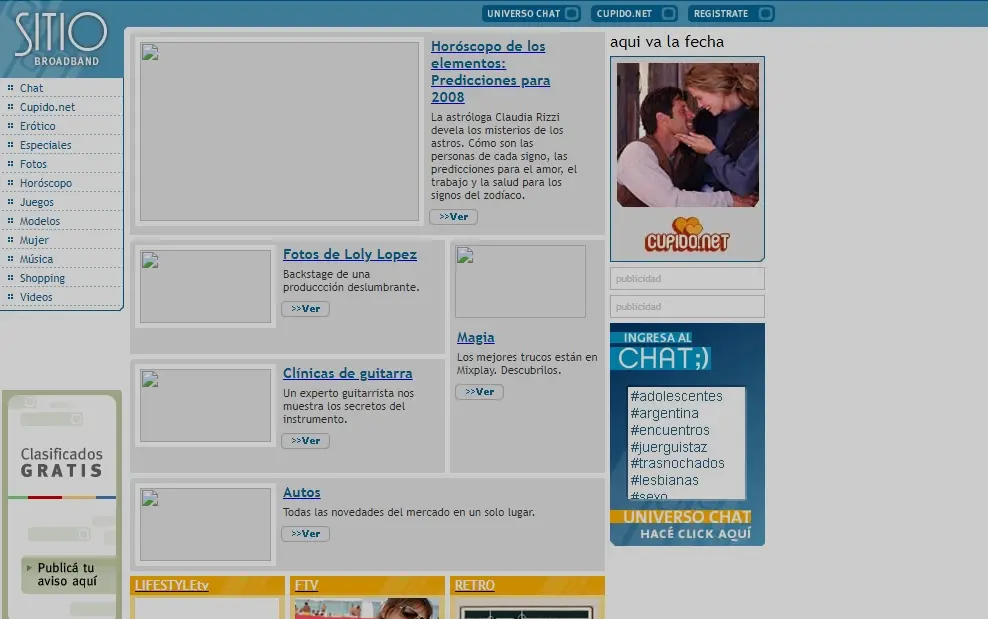Click the Registrate button

click(731, 13)
